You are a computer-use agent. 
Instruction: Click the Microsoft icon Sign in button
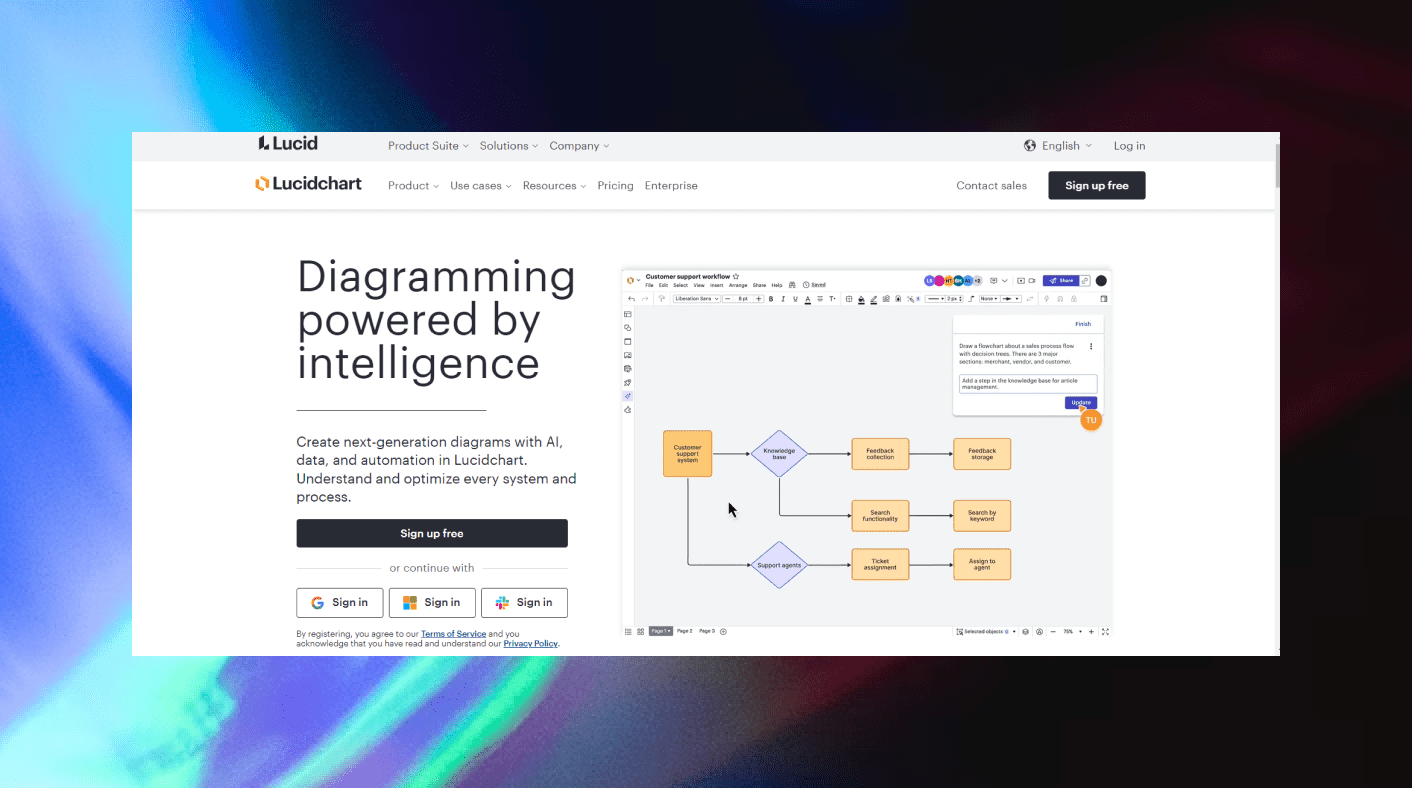click(x=432, y=603)
